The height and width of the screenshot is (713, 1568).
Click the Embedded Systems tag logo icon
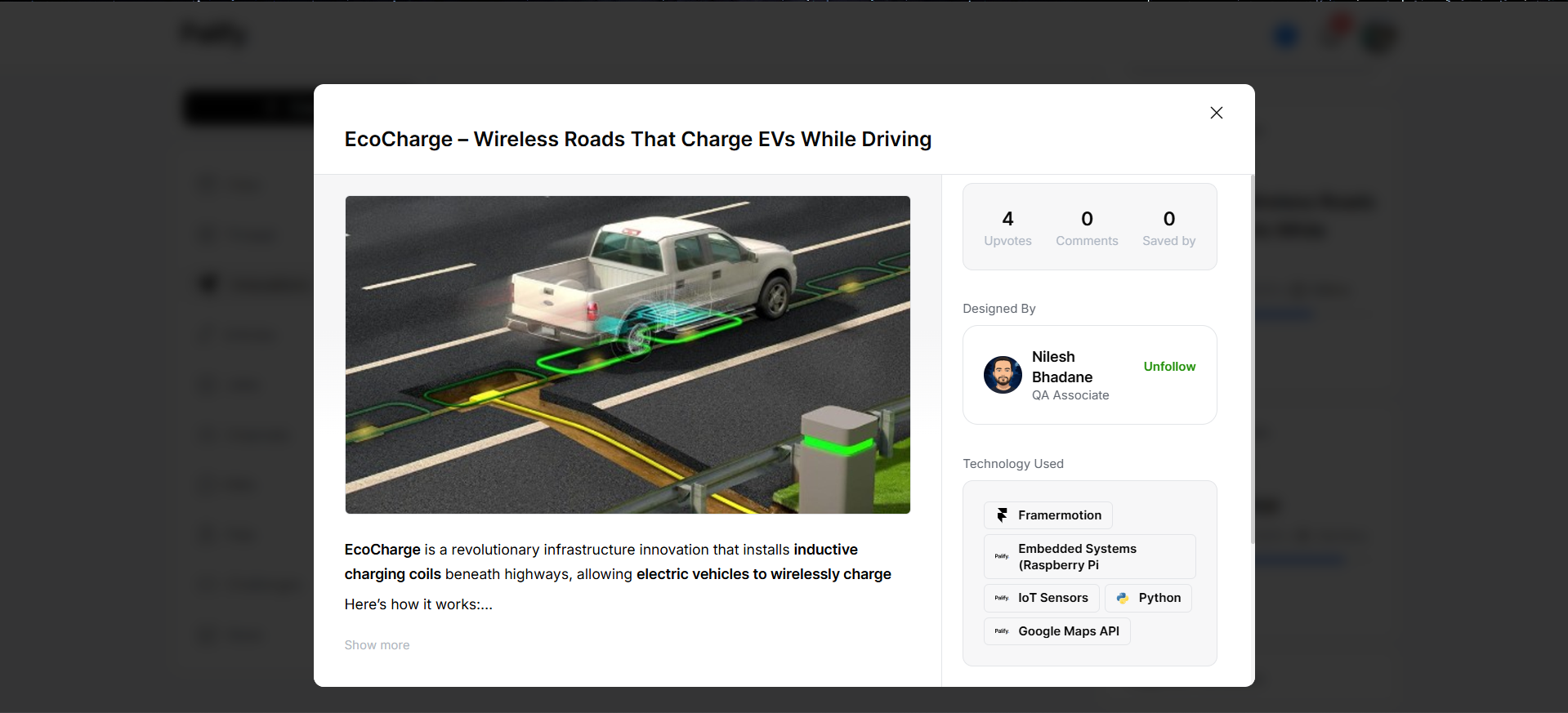click(1002, 556)
